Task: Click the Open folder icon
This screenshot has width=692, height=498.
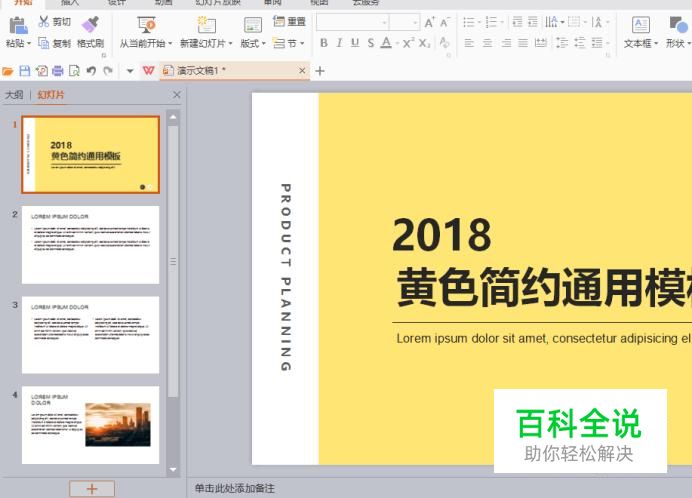Action: (x=8, y=71)
